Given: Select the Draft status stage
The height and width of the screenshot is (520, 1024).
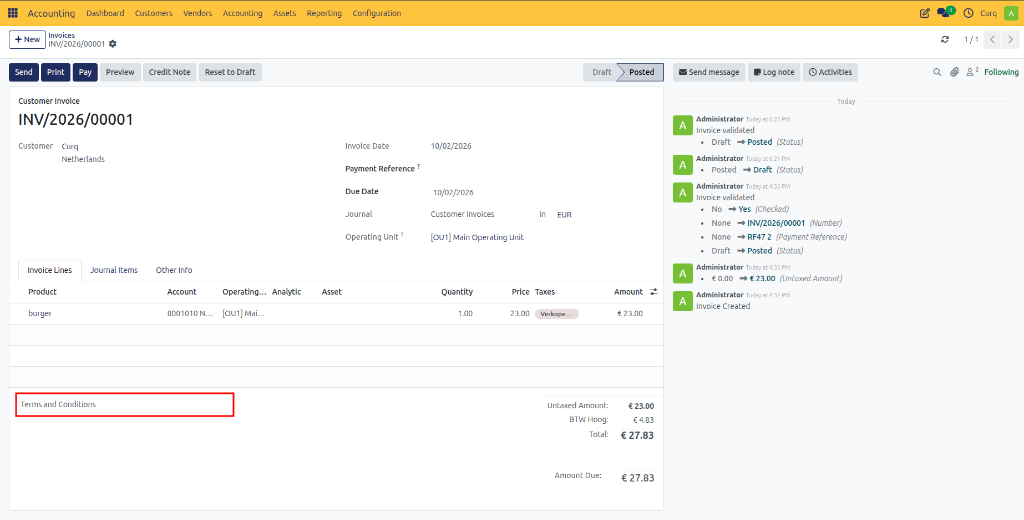Looking at the screenshot, I should coord(601,72).
